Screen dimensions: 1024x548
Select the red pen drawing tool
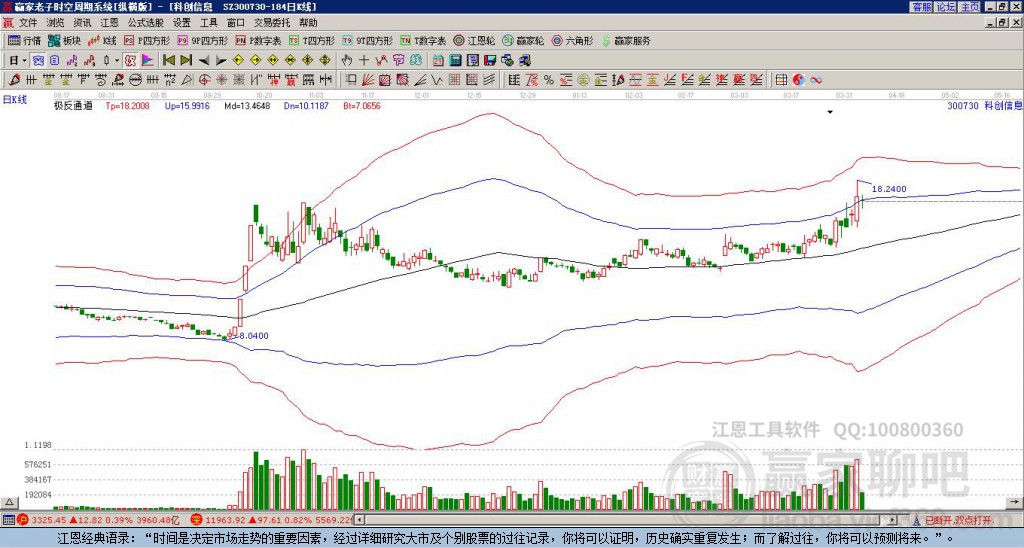click(x=14, y=80)
